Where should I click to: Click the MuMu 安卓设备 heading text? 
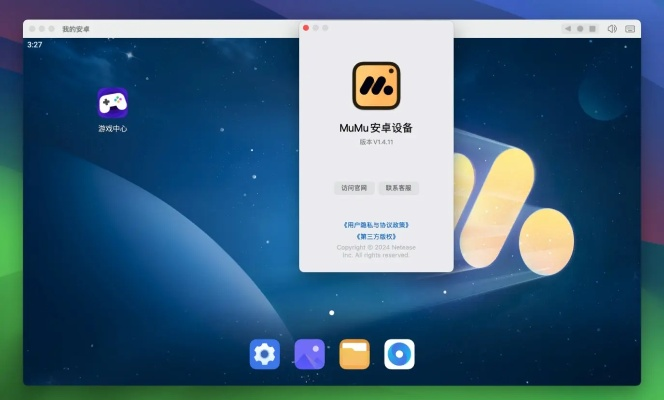coord(376,128)
